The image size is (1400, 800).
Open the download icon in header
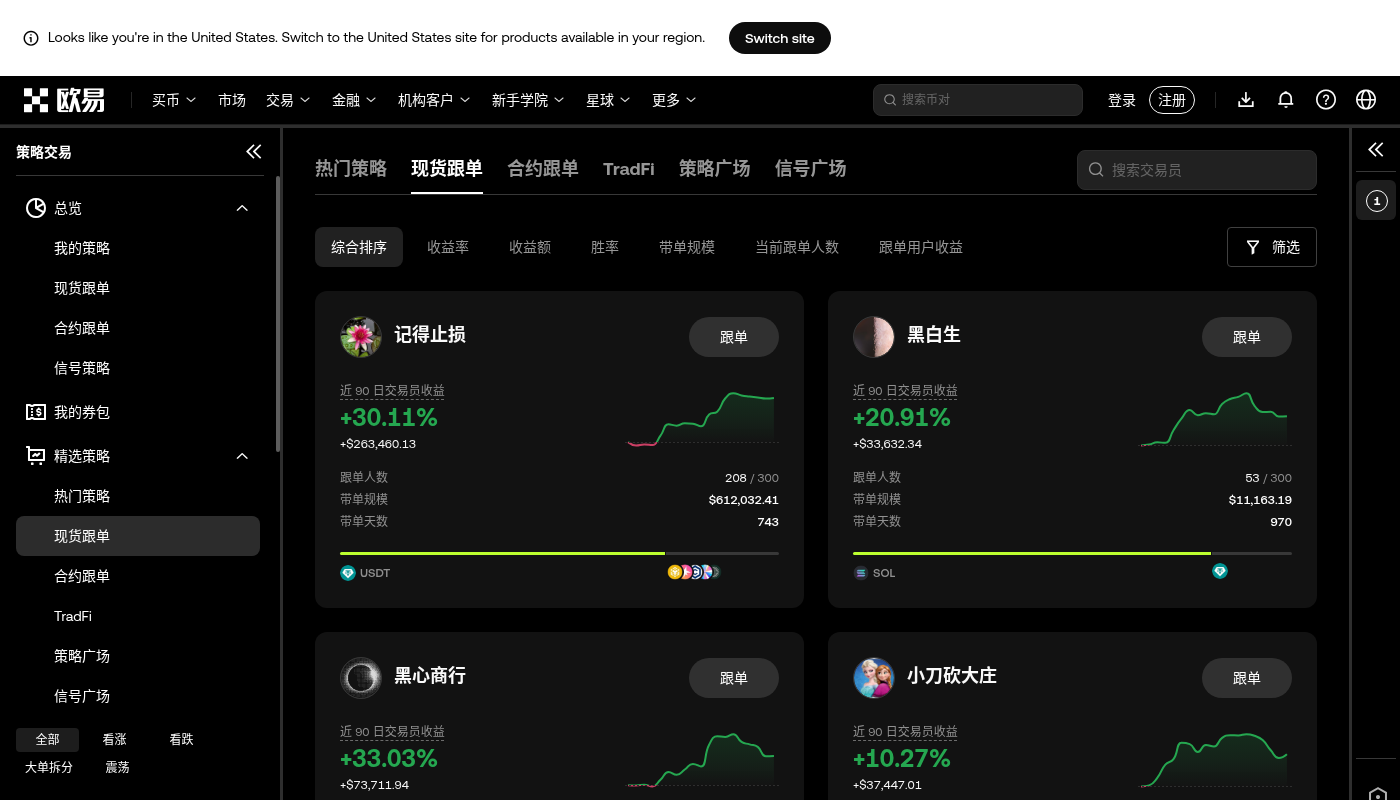point(1246,100)
